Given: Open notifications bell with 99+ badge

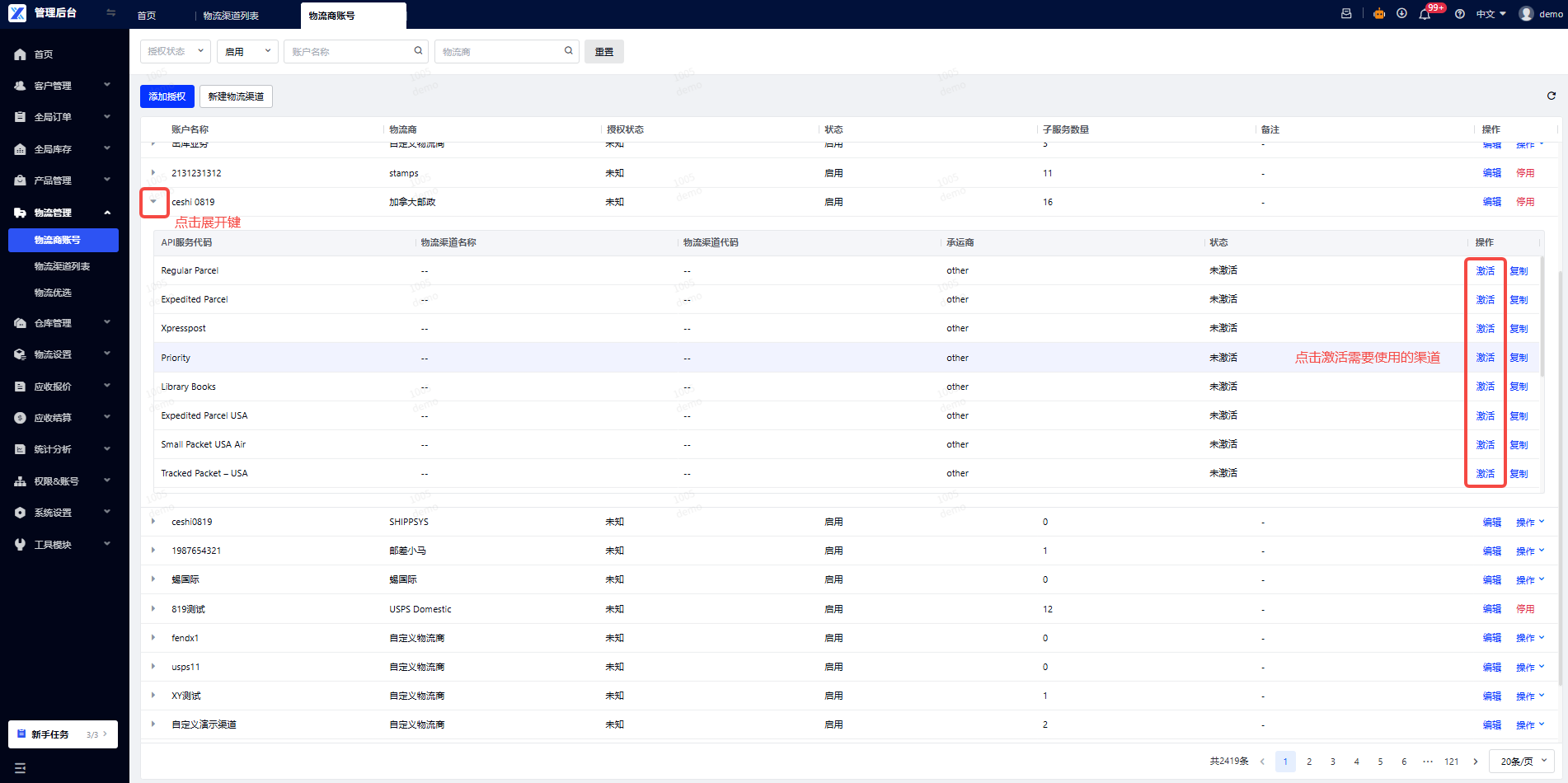Looking at the screenshot, I should point(1425,14).
